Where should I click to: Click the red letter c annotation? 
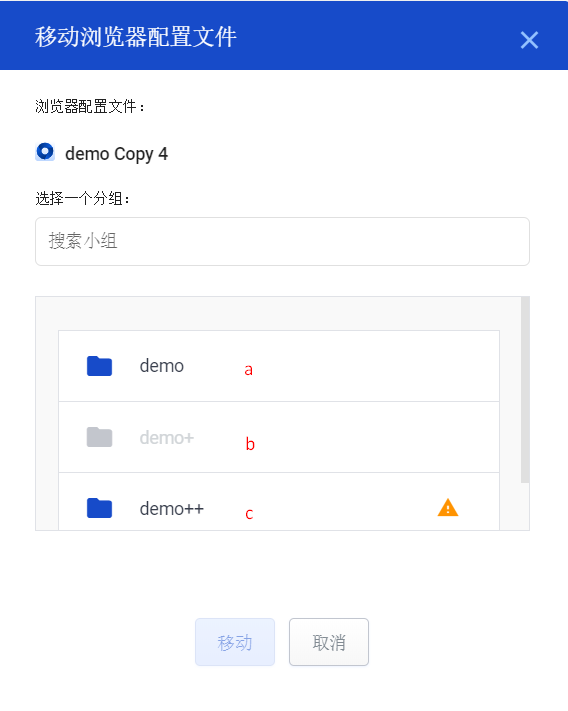point(249,514)
